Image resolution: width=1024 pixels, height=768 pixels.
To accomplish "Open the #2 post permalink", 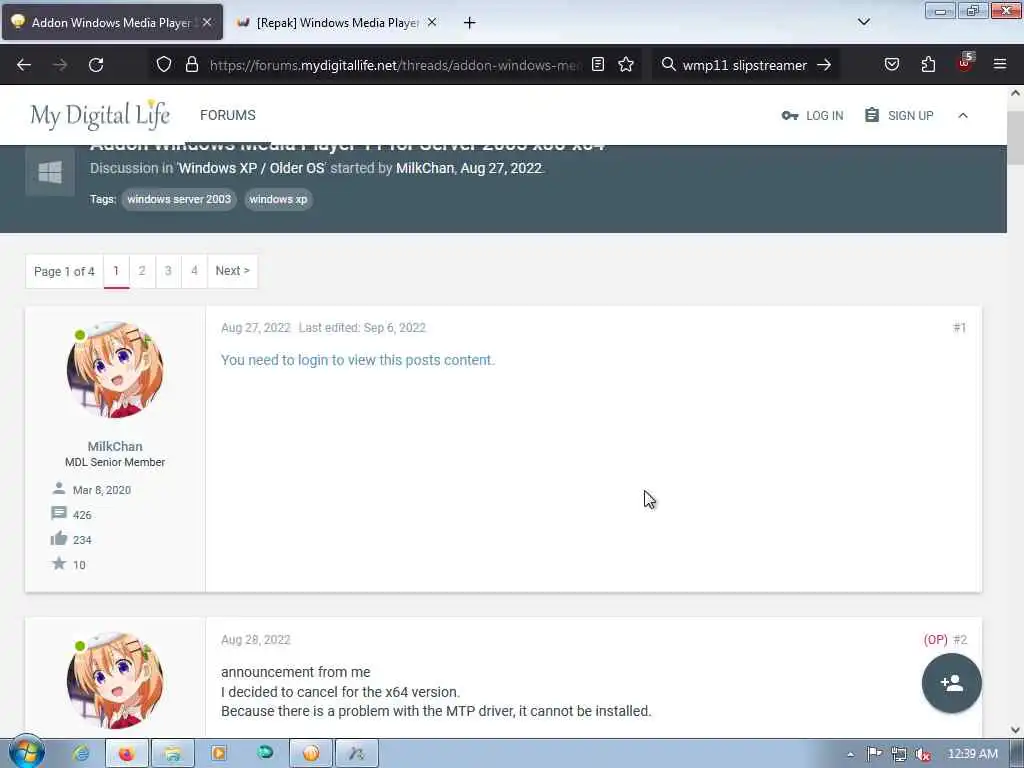I will [960, 640].
